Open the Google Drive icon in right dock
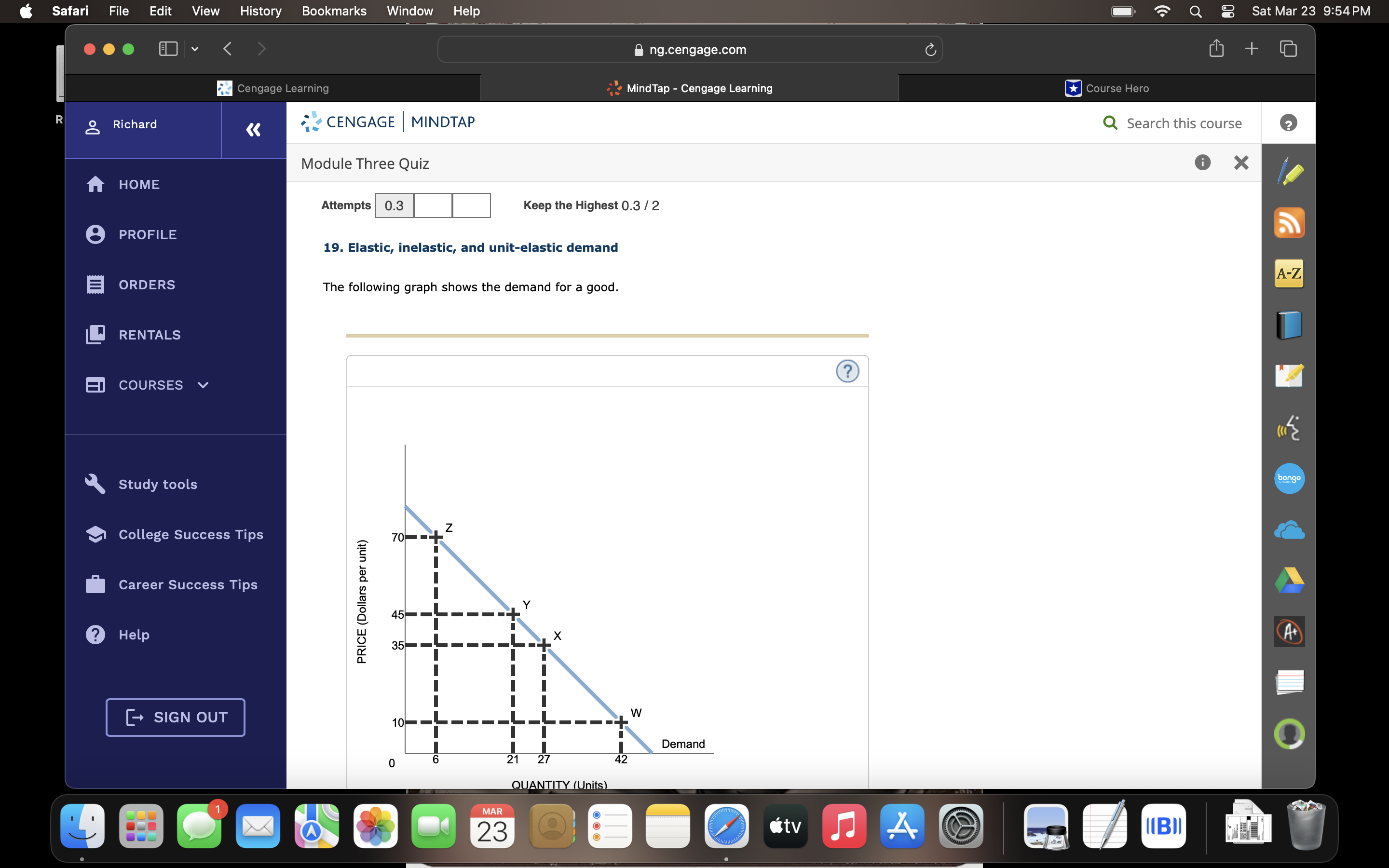The image size is (1389, 868). point(1289,581)
